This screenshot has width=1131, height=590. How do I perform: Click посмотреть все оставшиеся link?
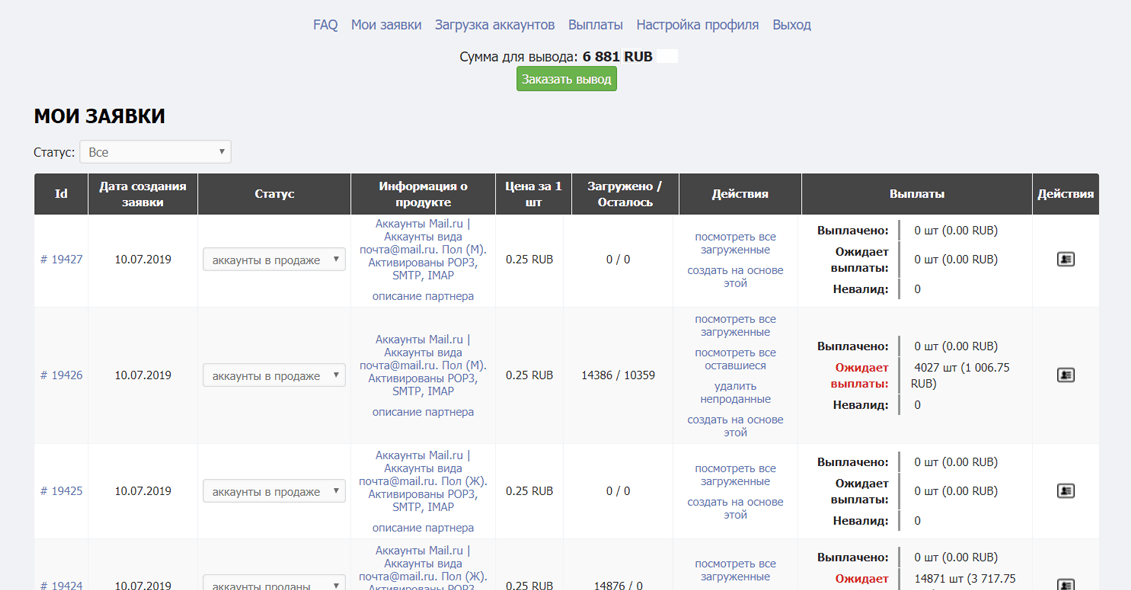[x=735, y=359]
